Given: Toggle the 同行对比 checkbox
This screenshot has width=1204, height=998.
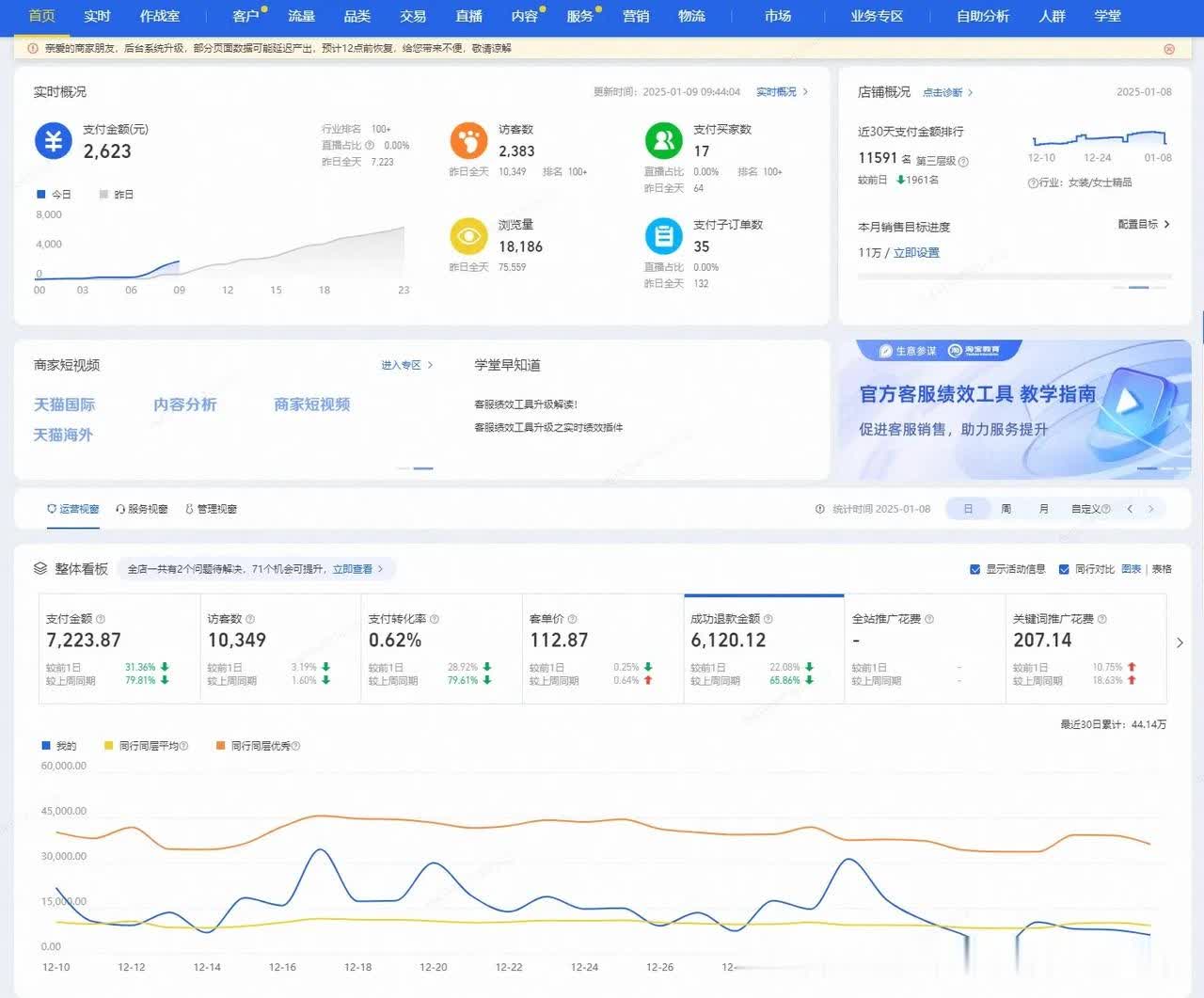Looking at the screenshot, I should pos(1064,569).
